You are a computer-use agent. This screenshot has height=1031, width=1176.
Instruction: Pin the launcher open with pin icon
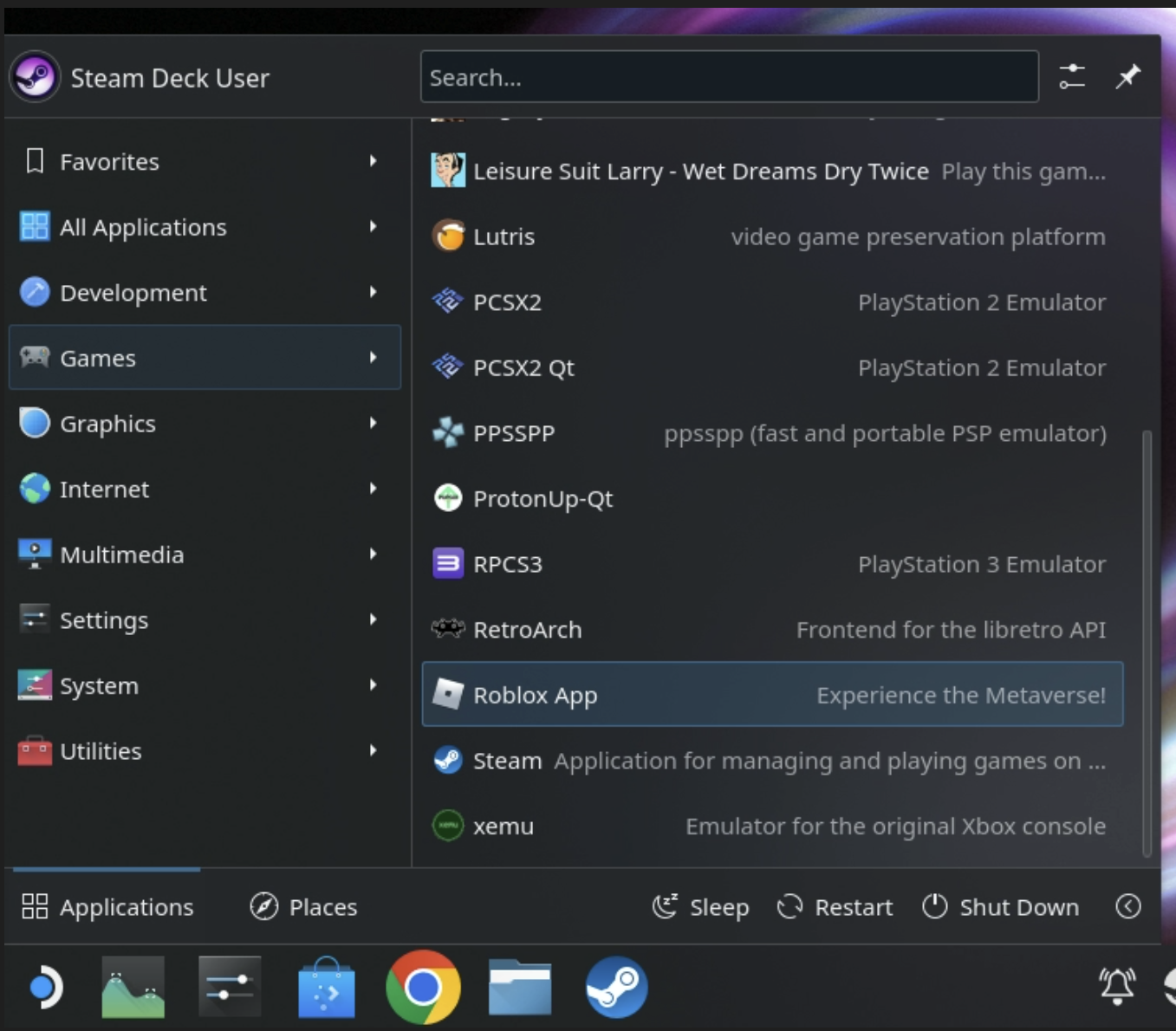(x=1127, y=76)
